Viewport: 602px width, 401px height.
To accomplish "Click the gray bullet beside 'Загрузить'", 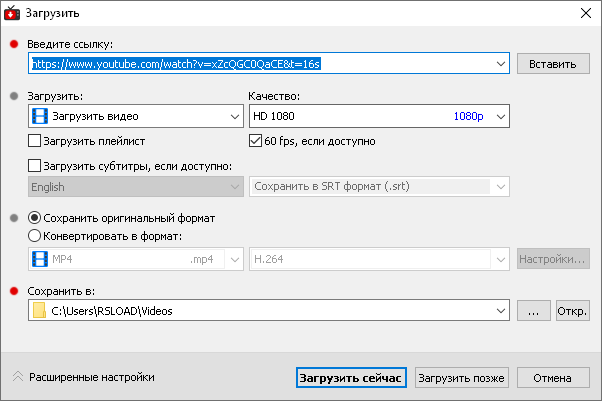I will click(x=13, y=96).
